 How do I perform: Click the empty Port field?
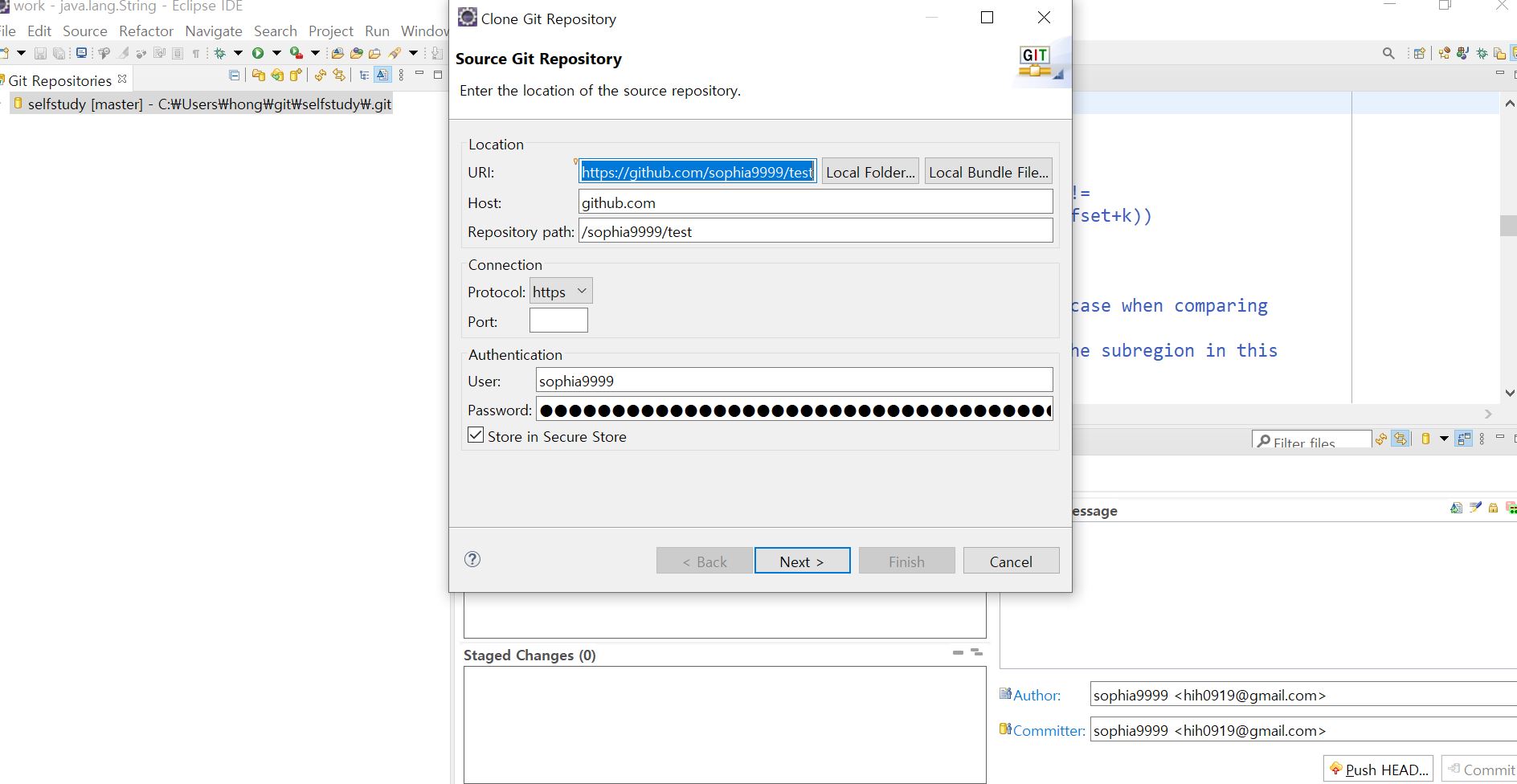(558, 321)
